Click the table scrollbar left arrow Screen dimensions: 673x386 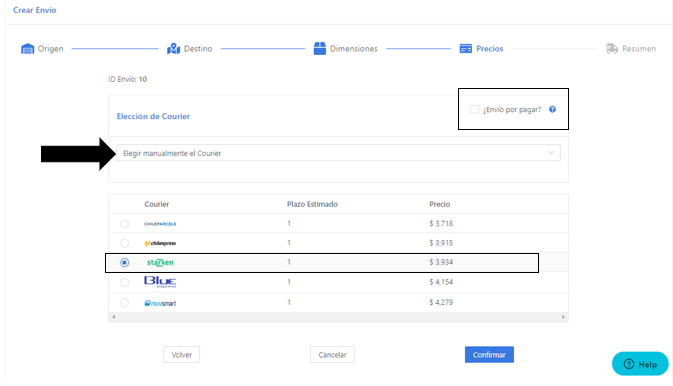[x=114, y=317]
